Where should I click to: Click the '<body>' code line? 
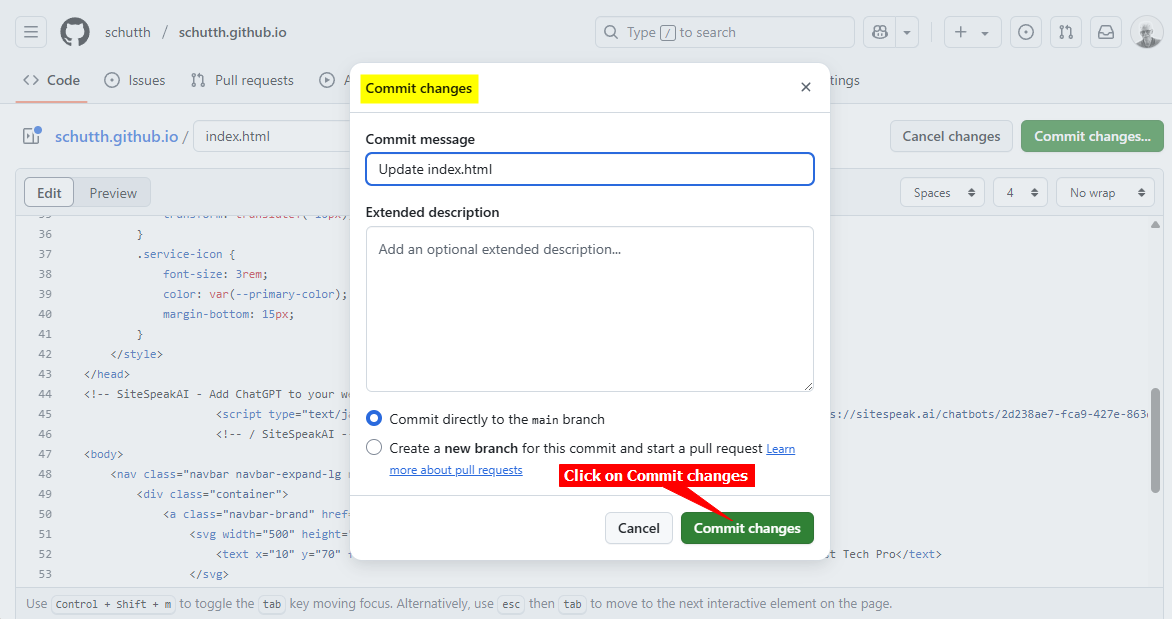104,454
